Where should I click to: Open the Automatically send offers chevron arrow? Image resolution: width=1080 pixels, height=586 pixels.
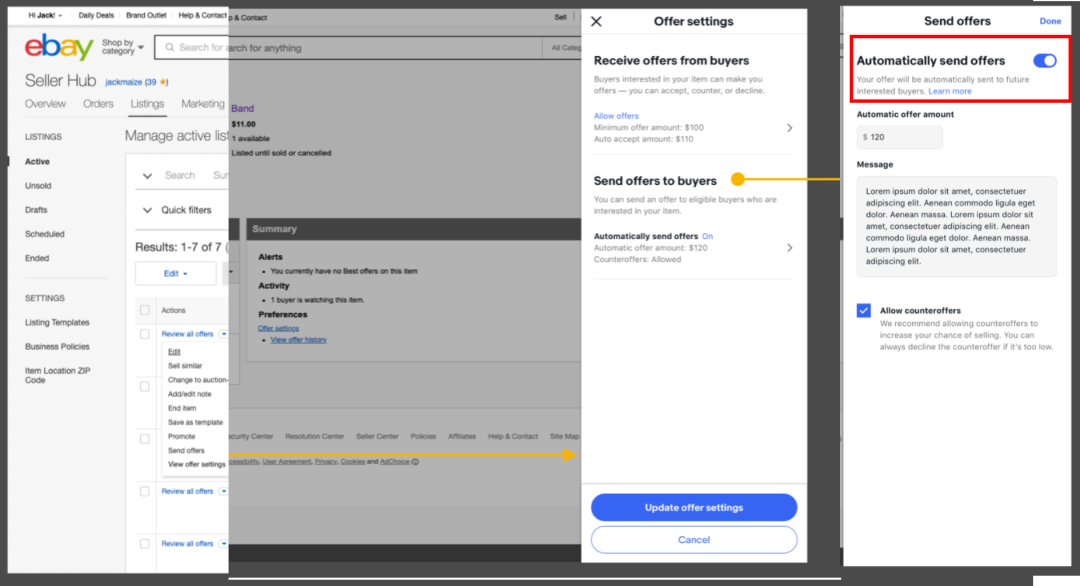789,247
